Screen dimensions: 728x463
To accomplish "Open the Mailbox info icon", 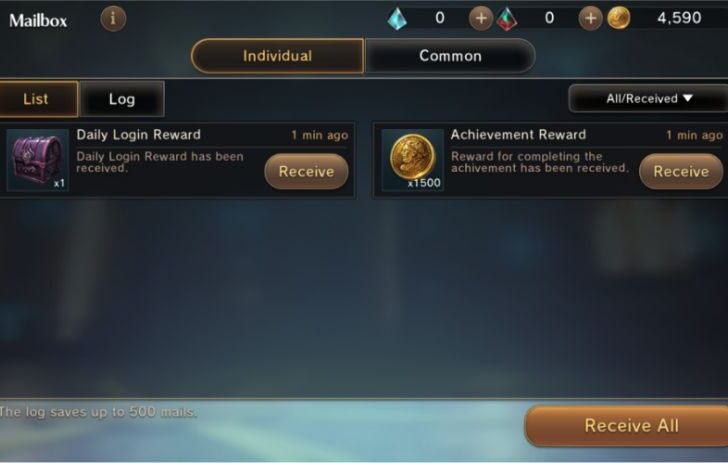I will pos(113,19).
